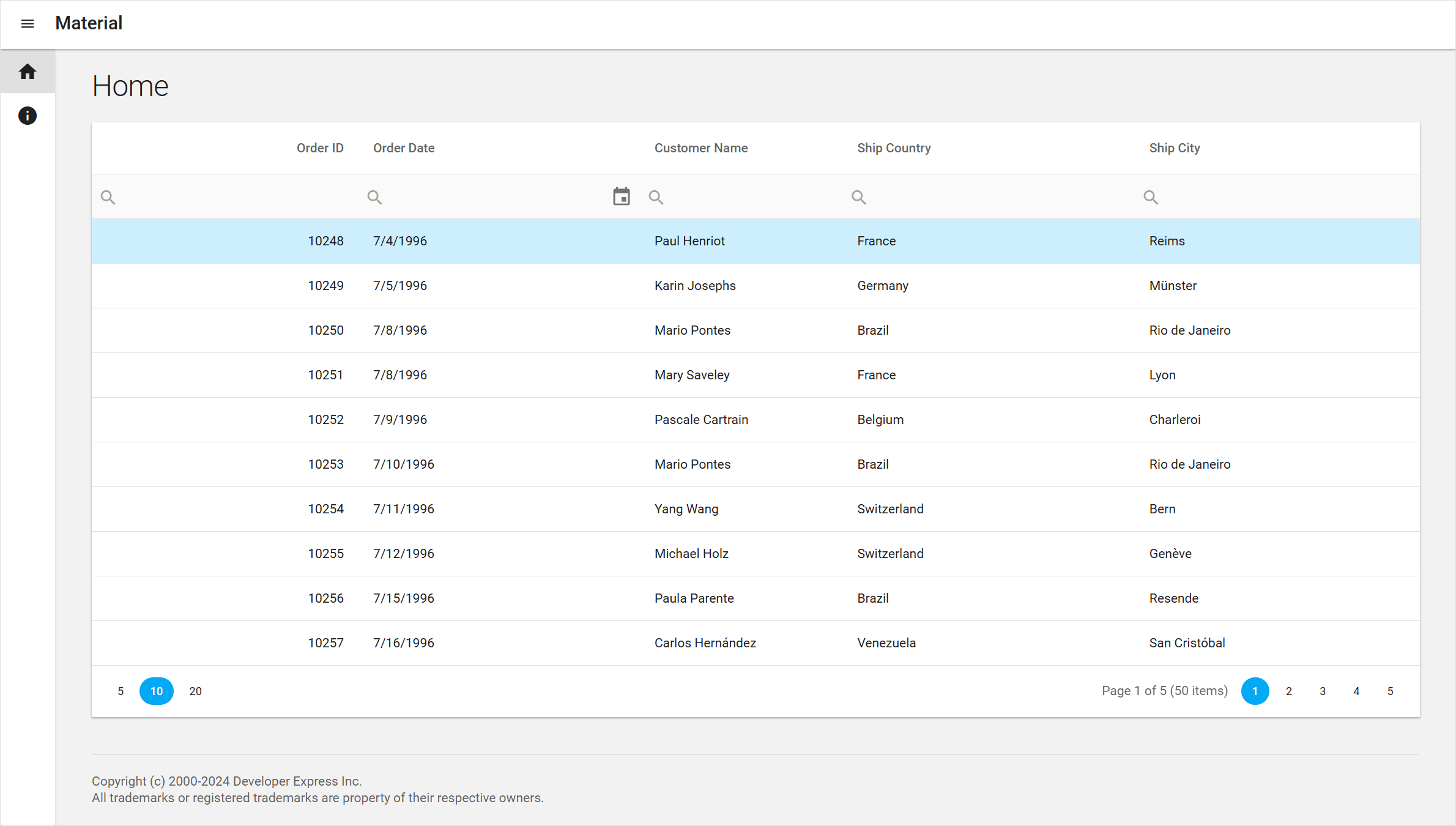Set page size to 20
The width and height of the screenshot is (1456, 826).
pos(195,691)
